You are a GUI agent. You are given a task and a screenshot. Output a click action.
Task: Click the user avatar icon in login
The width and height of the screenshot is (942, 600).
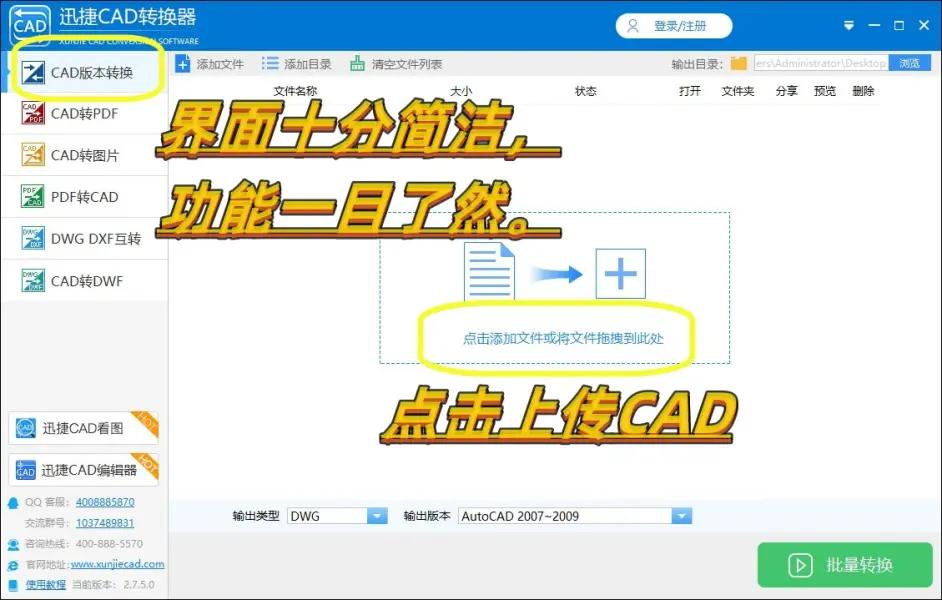(633, 26)
